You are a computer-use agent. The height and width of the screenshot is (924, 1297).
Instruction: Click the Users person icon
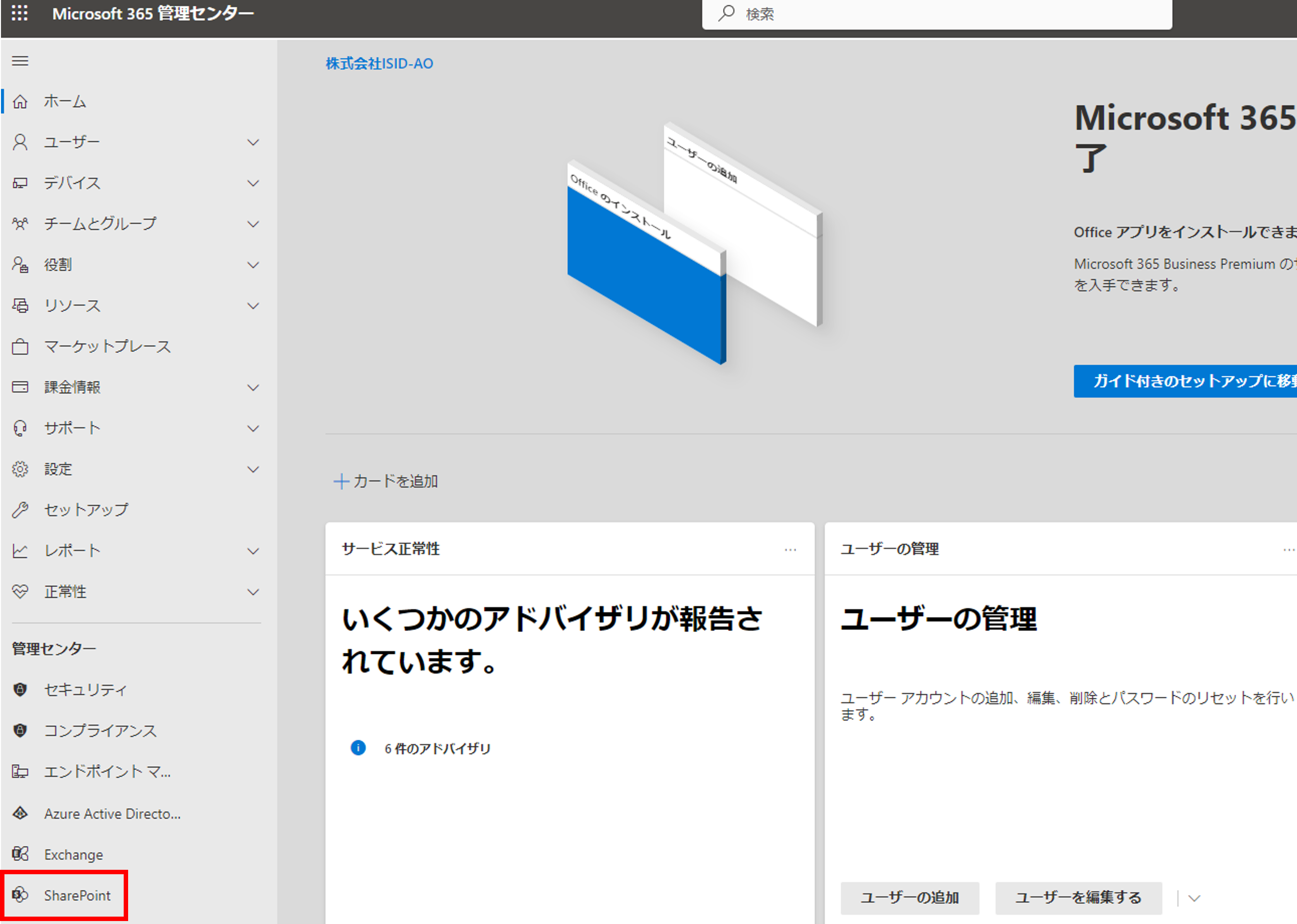click(x=20, y=142)
